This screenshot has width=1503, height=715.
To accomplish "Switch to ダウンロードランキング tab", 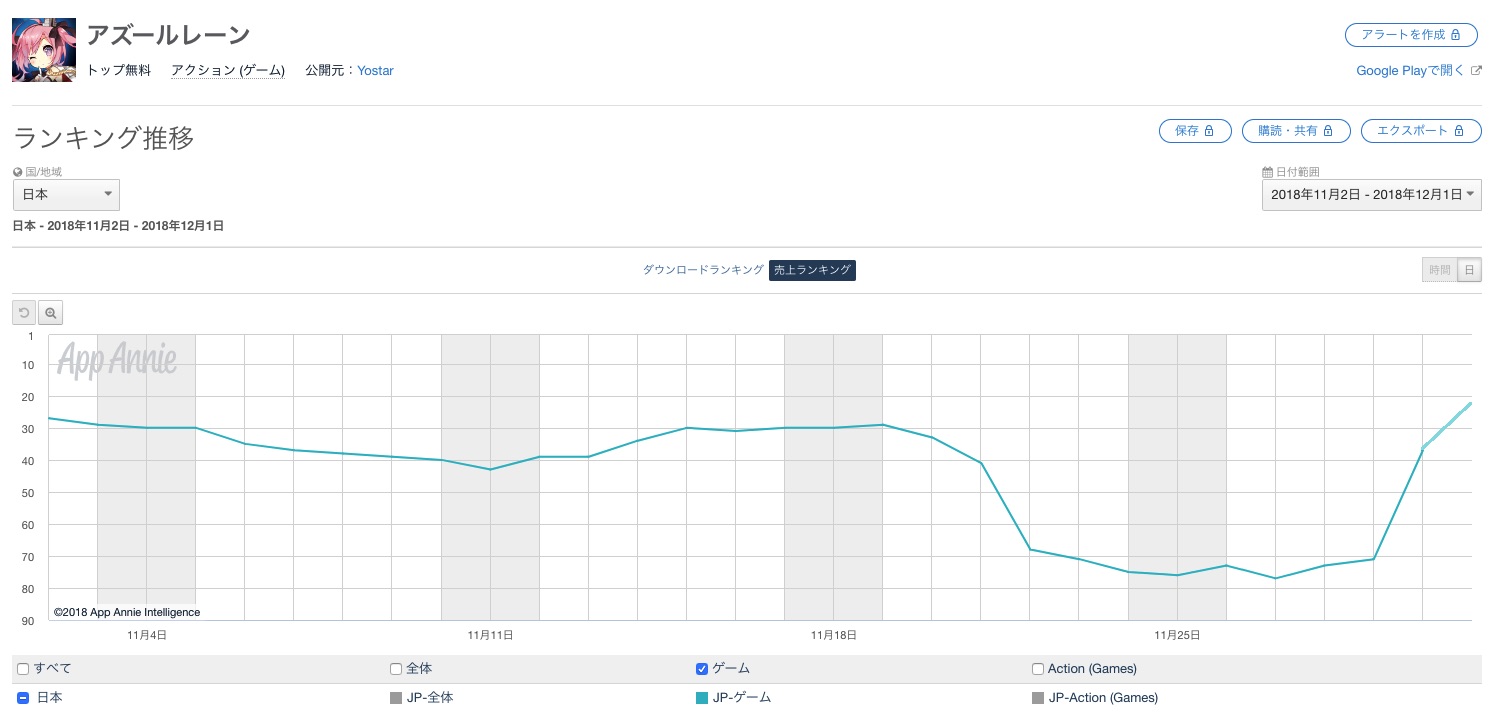I will click(702, 270).
